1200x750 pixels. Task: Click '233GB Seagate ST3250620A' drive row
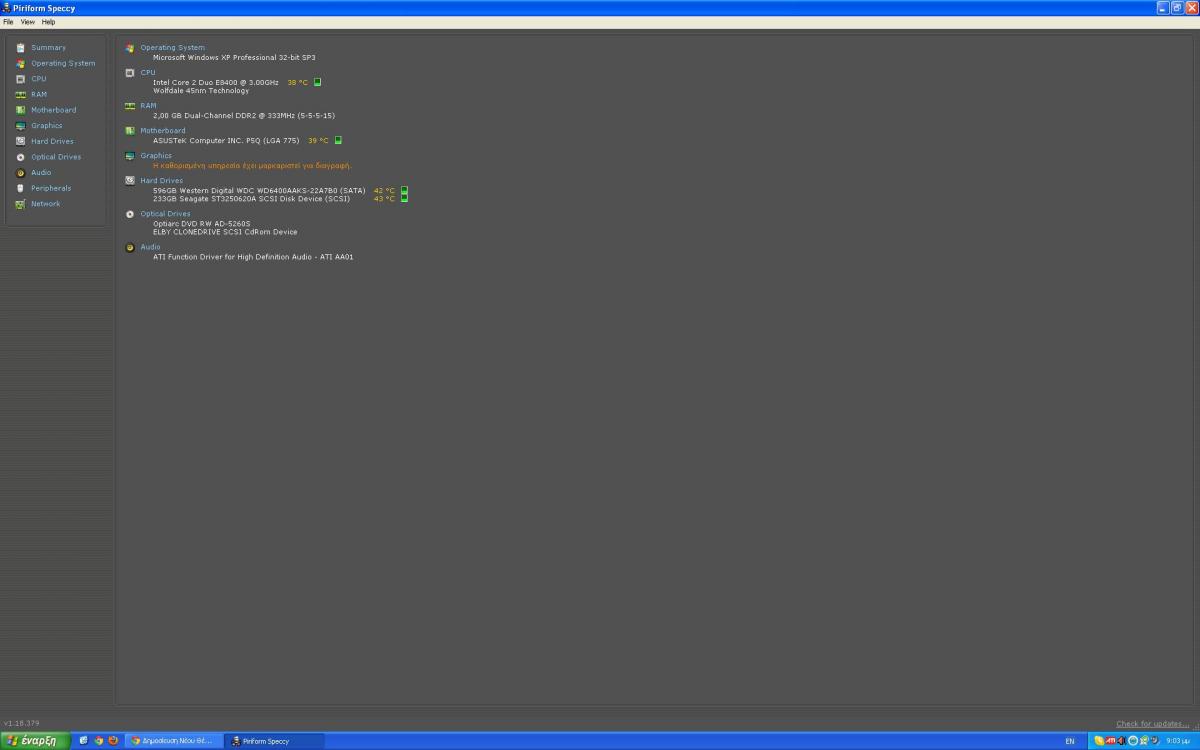(251, 198)
